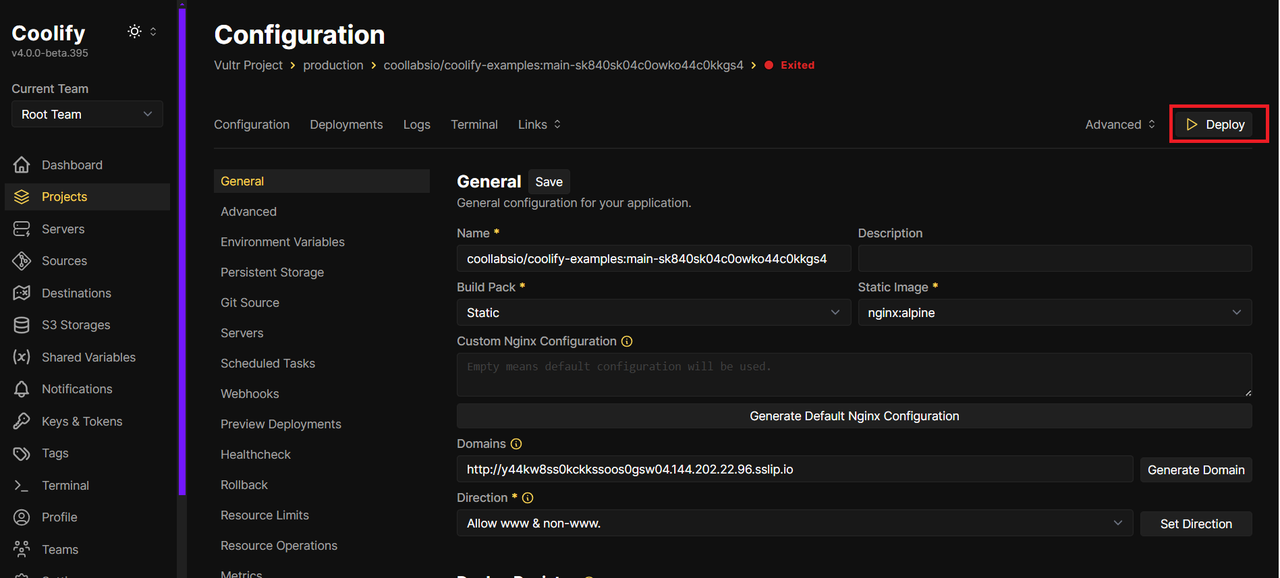This screenshot has width=1280, height=578.
Task: Click the application name breadcrumb link
Action: pos(564,65)
